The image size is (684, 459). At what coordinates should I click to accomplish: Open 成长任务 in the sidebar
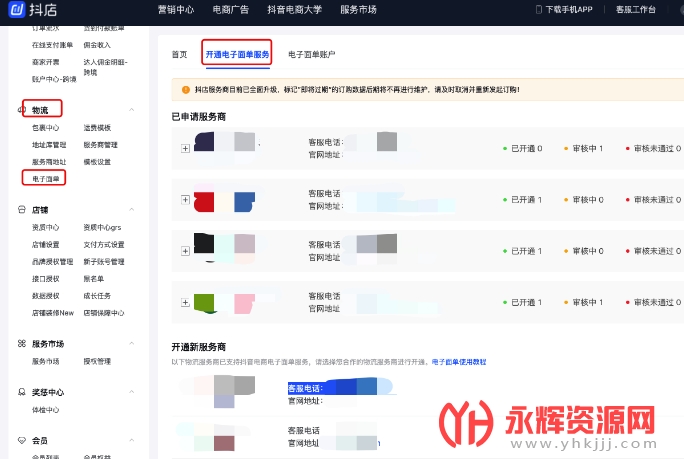click(97, 295)
